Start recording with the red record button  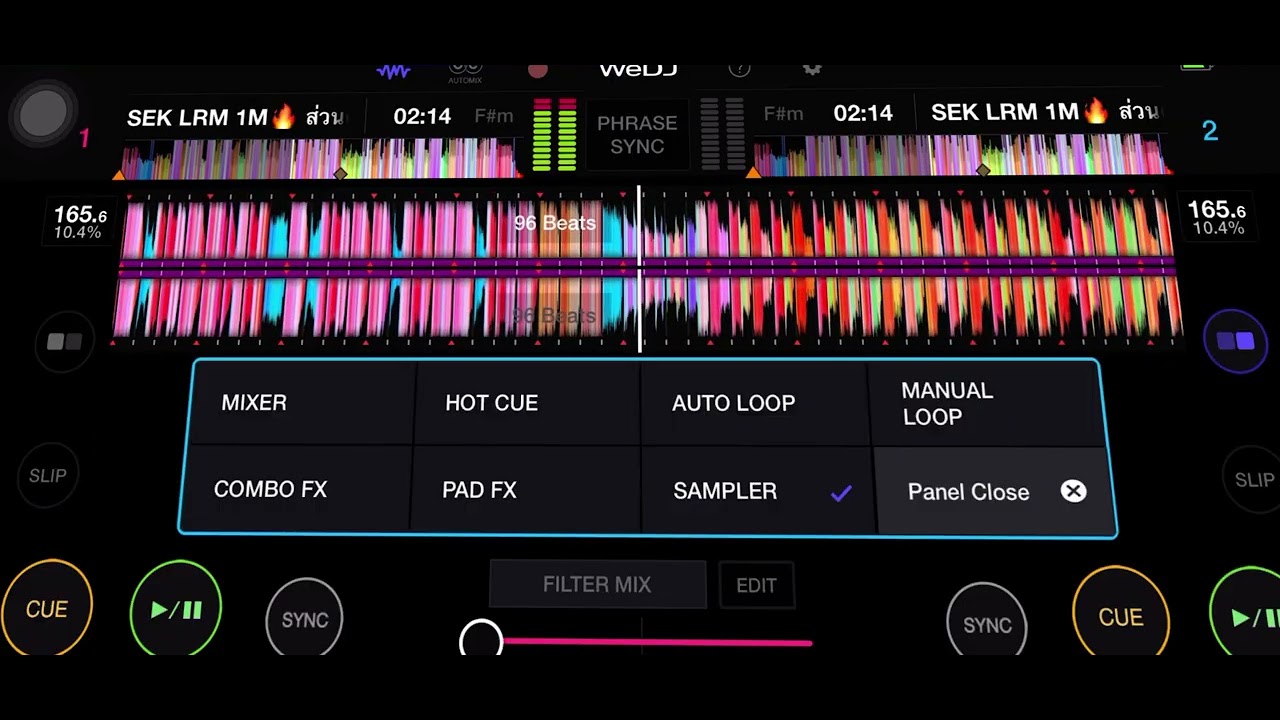(538, 70)
